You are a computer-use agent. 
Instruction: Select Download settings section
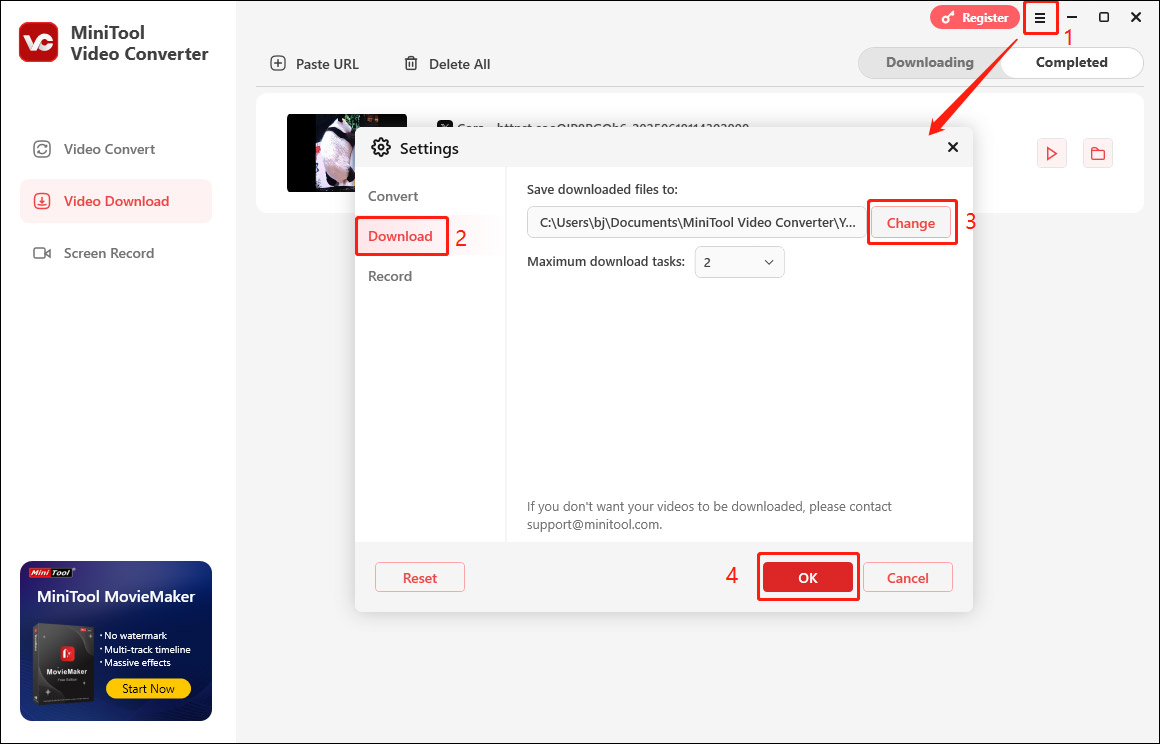pyautogui.click(x=400, y=236)
